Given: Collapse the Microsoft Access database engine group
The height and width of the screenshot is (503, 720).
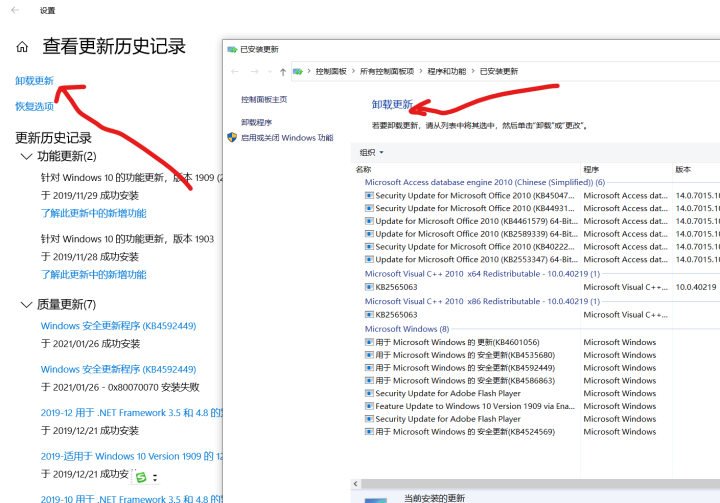Looking at the screenshot, I should [484, 182].
